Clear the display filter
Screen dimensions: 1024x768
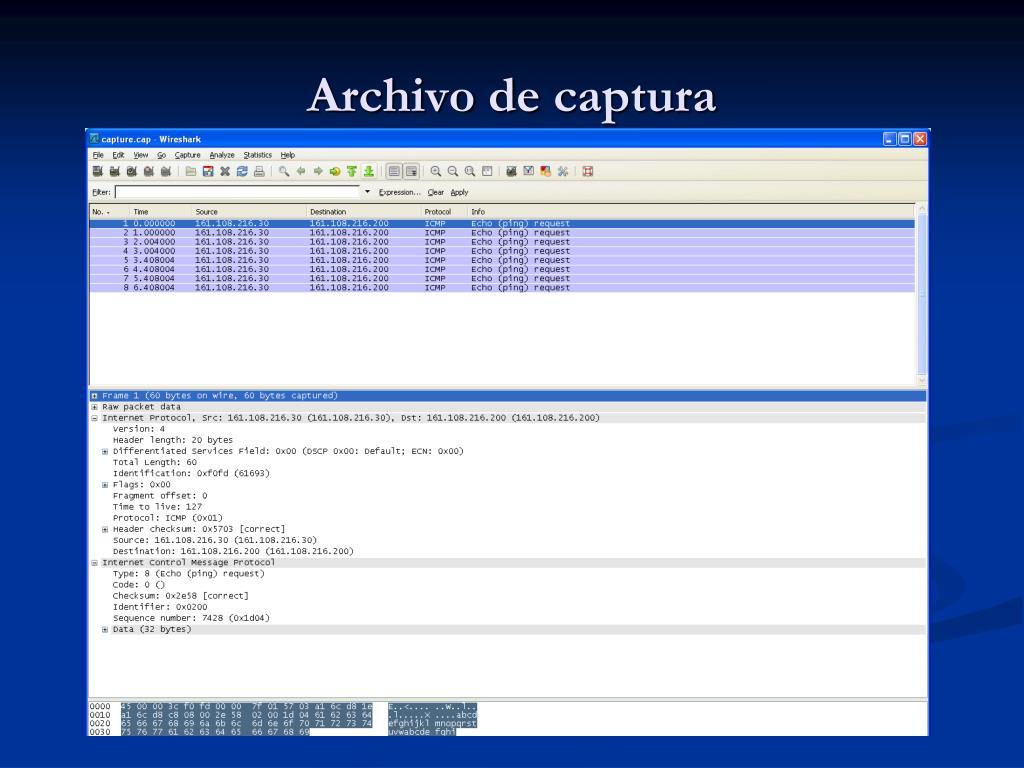(x=436, y=193)
